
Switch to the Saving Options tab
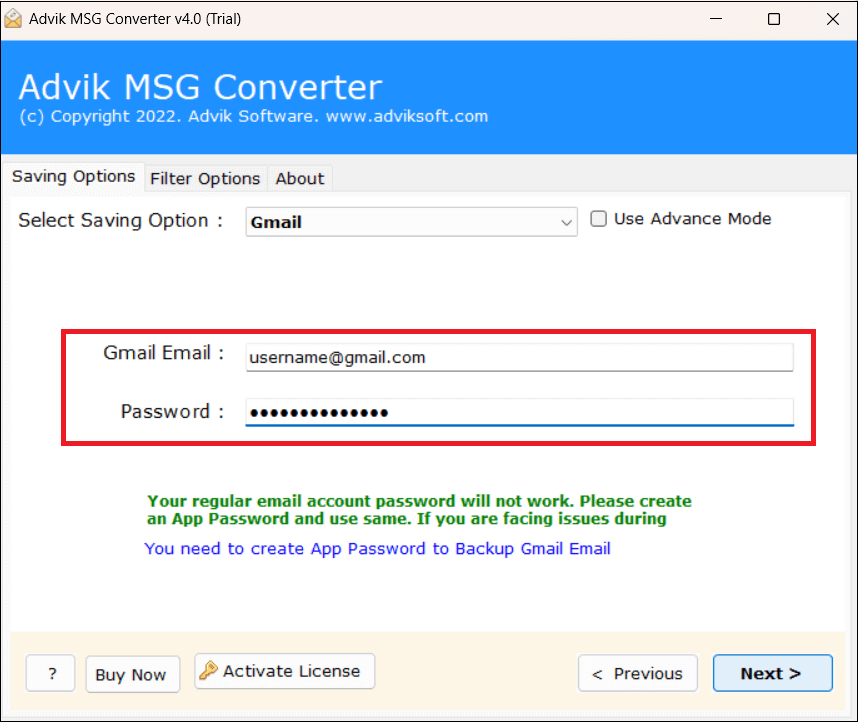coord(73,177)
